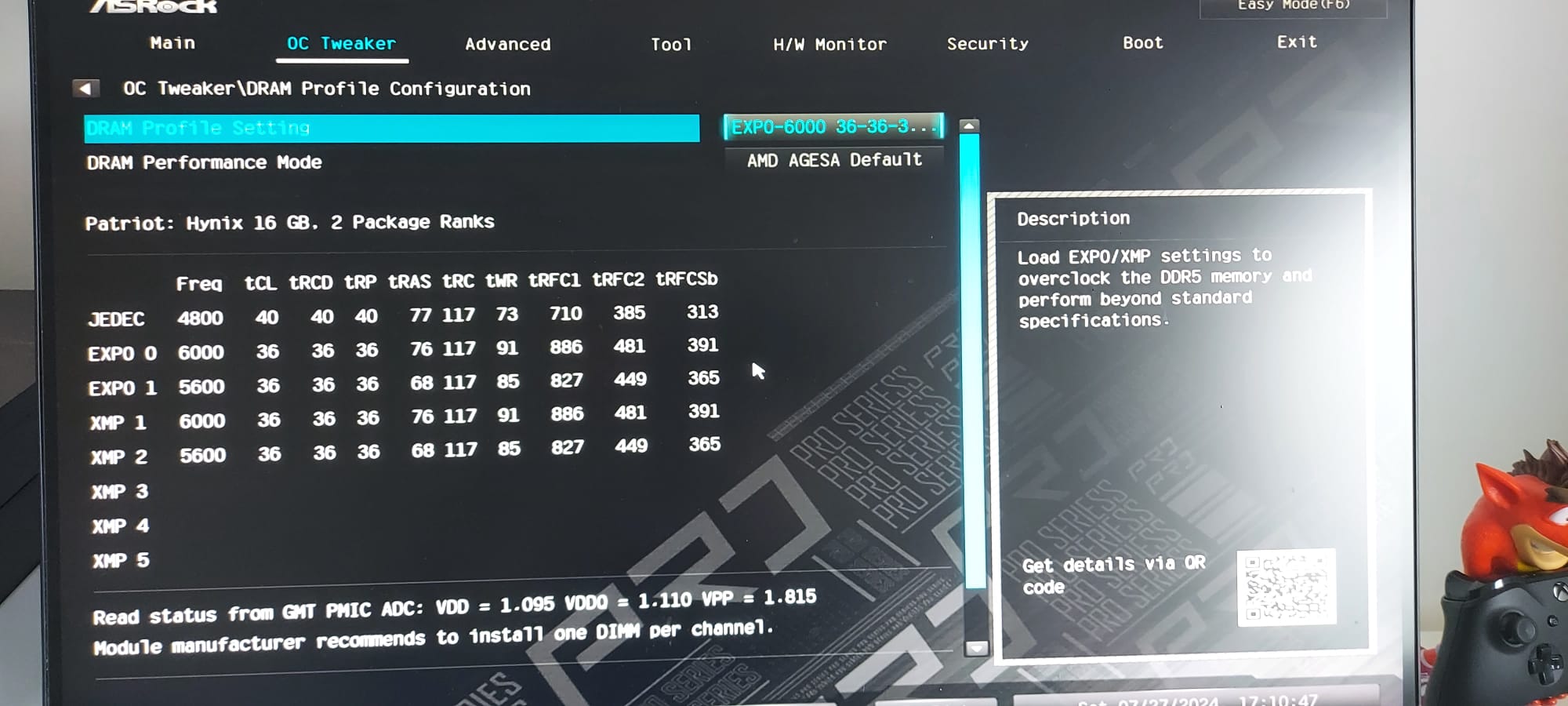Click the XMP 5 row label
Image resolution: width=1568 pixels, height=706 pixels.
click(122, 561)
